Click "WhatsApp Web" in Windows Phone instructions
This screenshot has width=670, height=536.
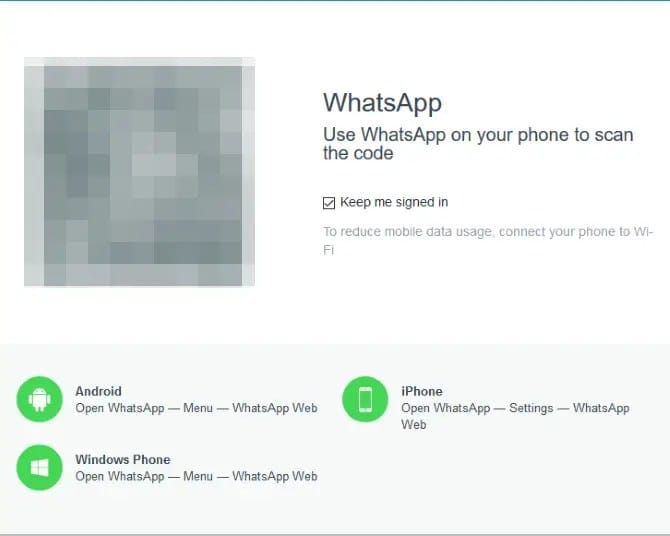(x=275, y=476)
